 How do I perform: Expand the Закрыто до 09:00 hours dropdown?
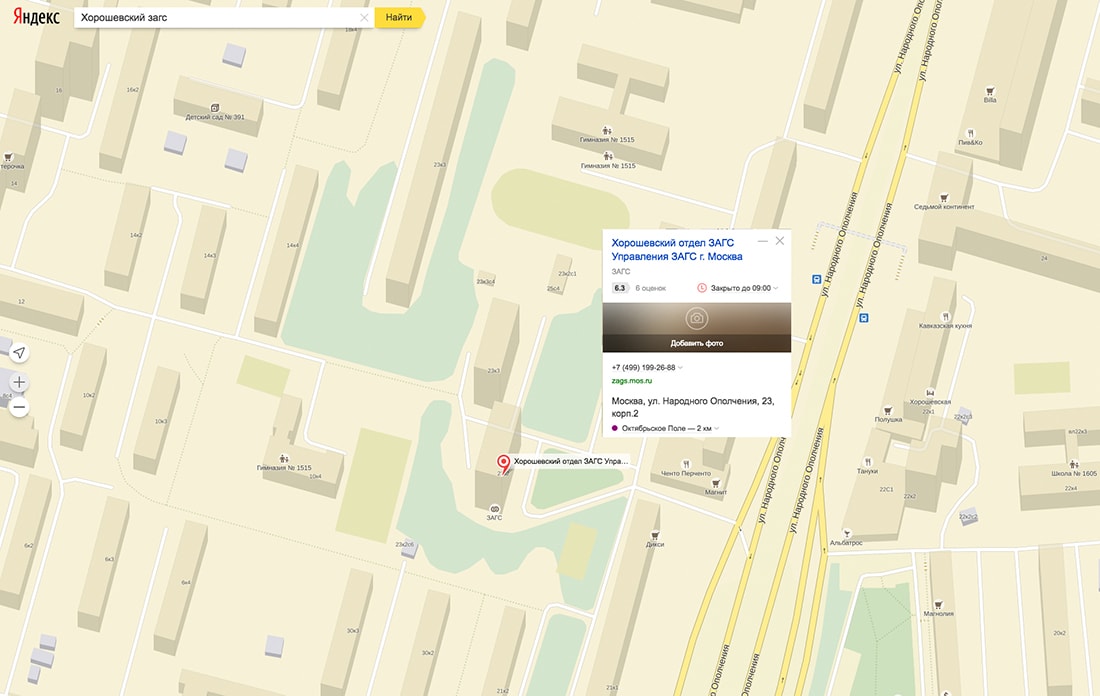[x=738, y=288]
